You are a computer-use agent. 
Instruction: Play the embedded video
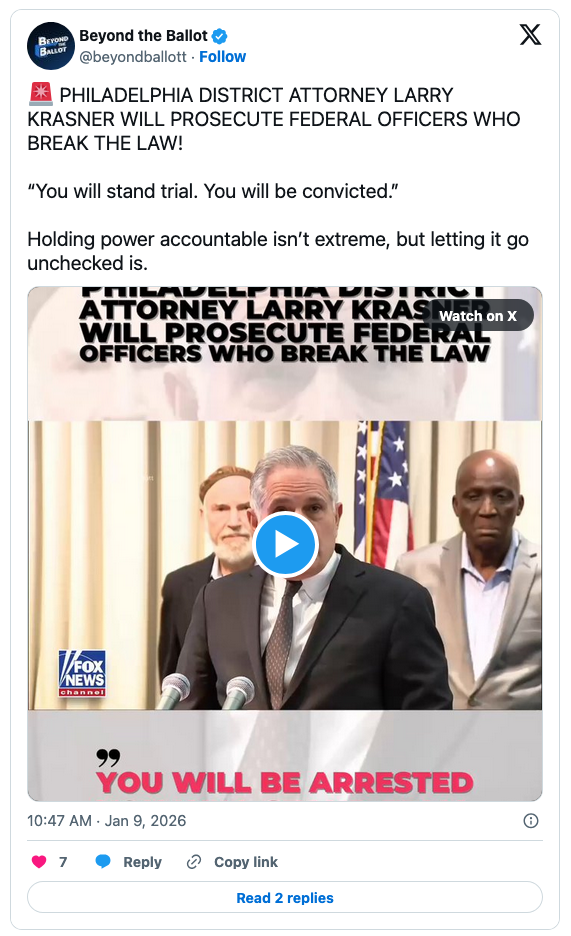285,544
